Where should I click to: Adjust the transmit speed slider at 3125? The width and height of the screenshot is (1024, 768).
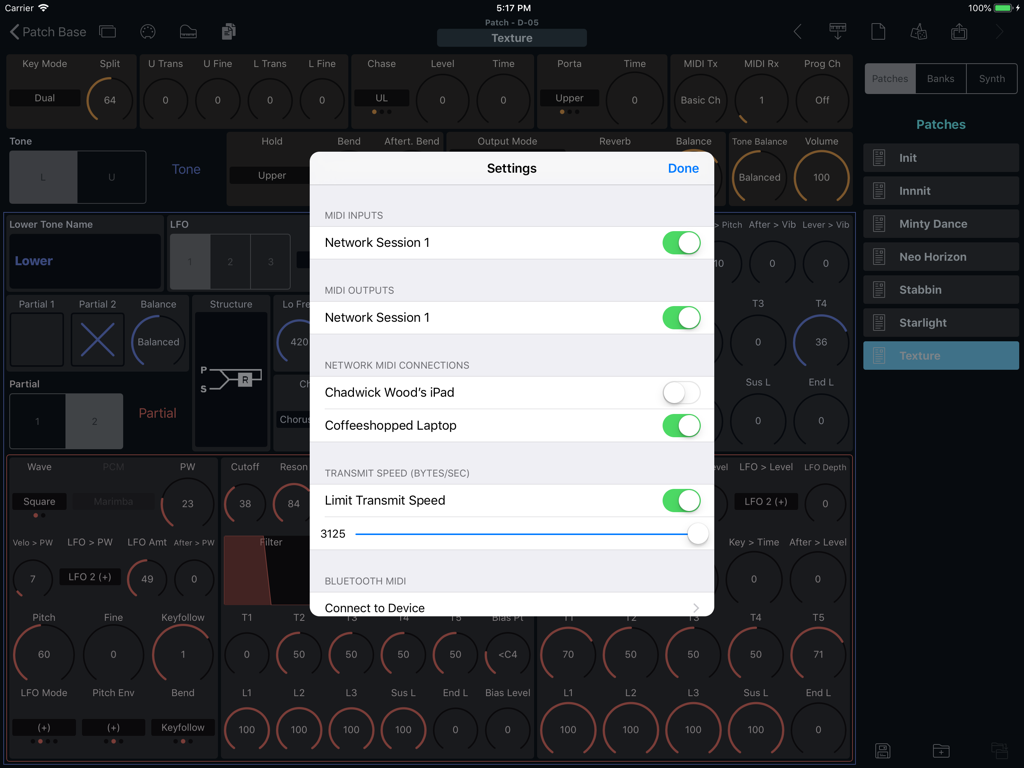click(697, 534)
